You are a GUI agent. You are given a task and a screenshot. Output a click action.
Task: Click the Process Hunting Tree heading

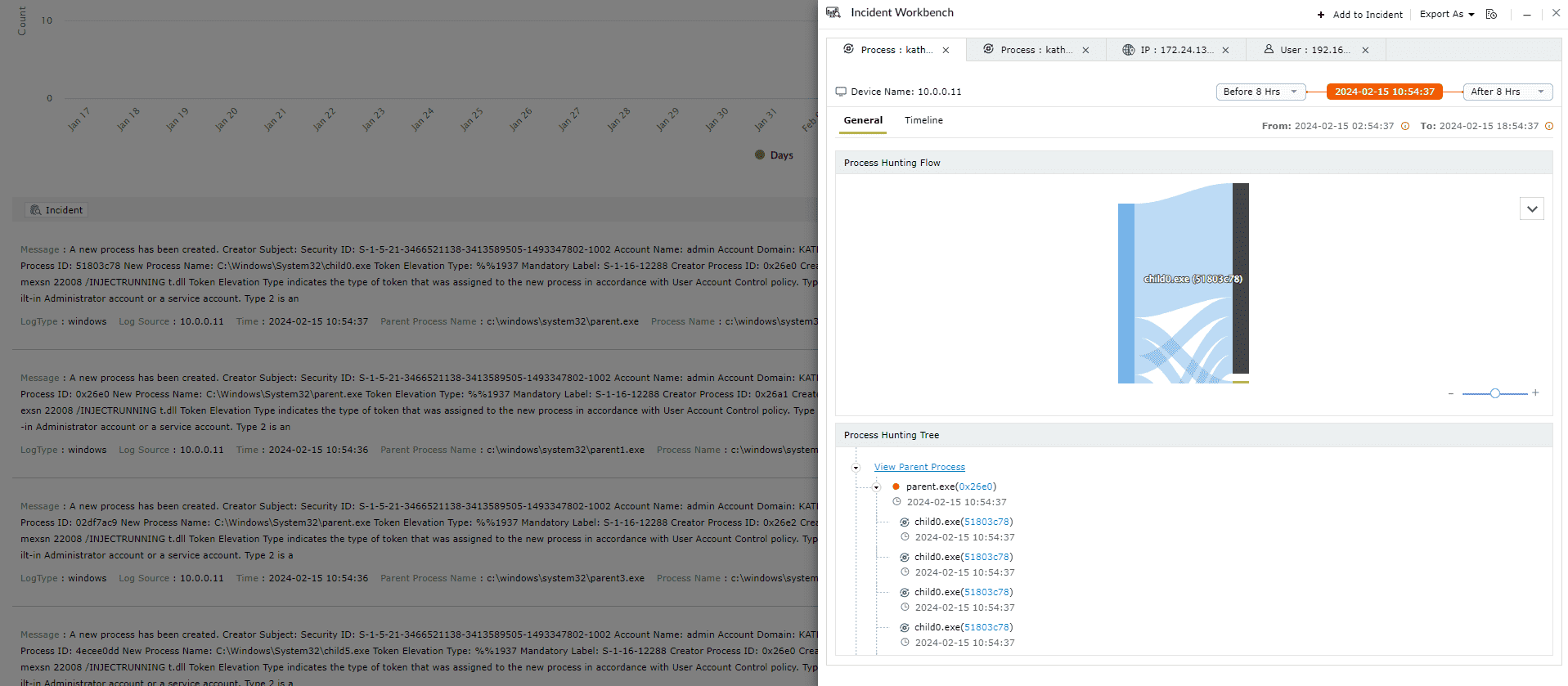[x=892, y=435]
